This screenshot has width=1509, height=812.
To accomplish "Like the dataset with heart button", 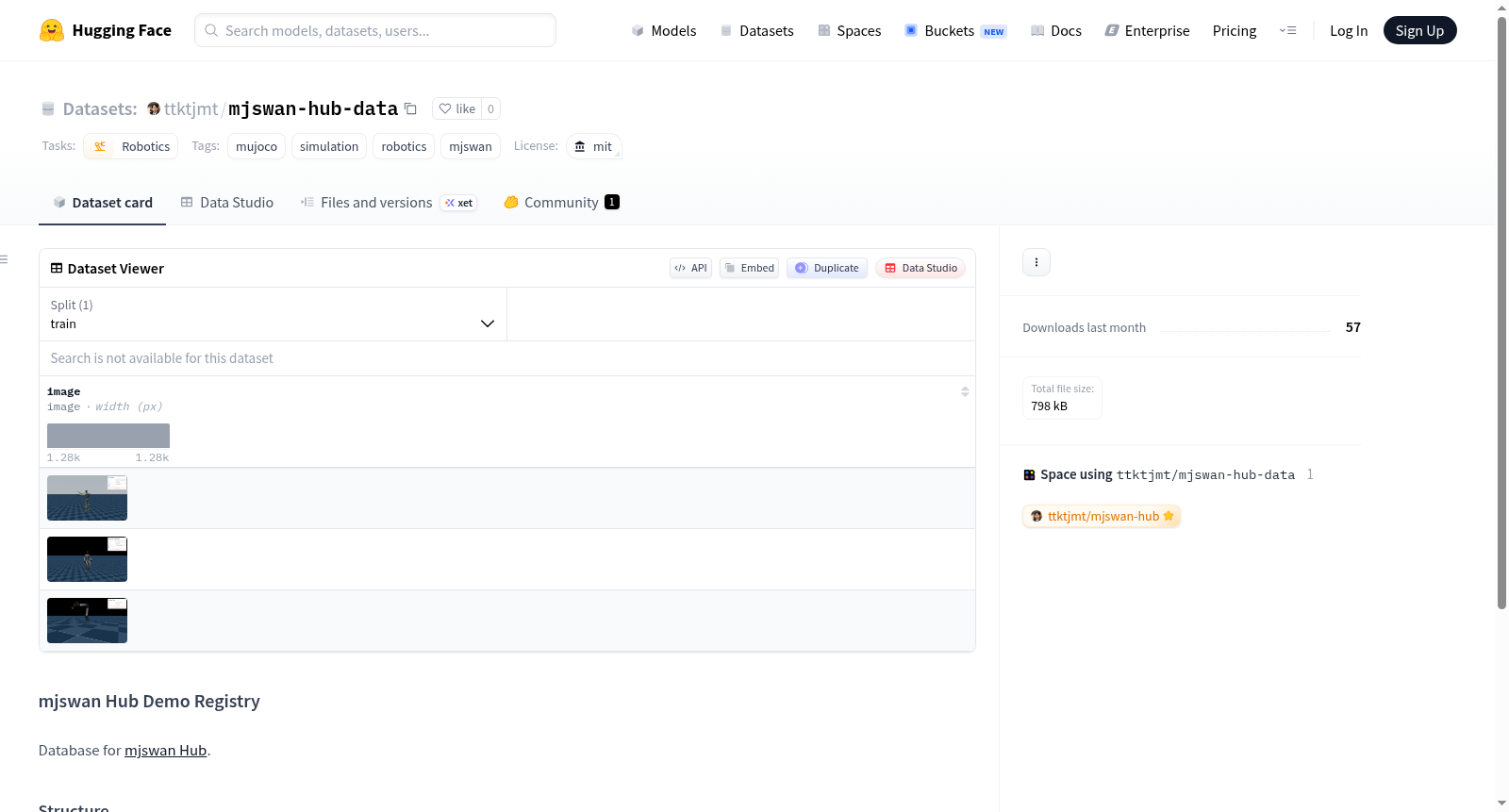I will point(457,108).
